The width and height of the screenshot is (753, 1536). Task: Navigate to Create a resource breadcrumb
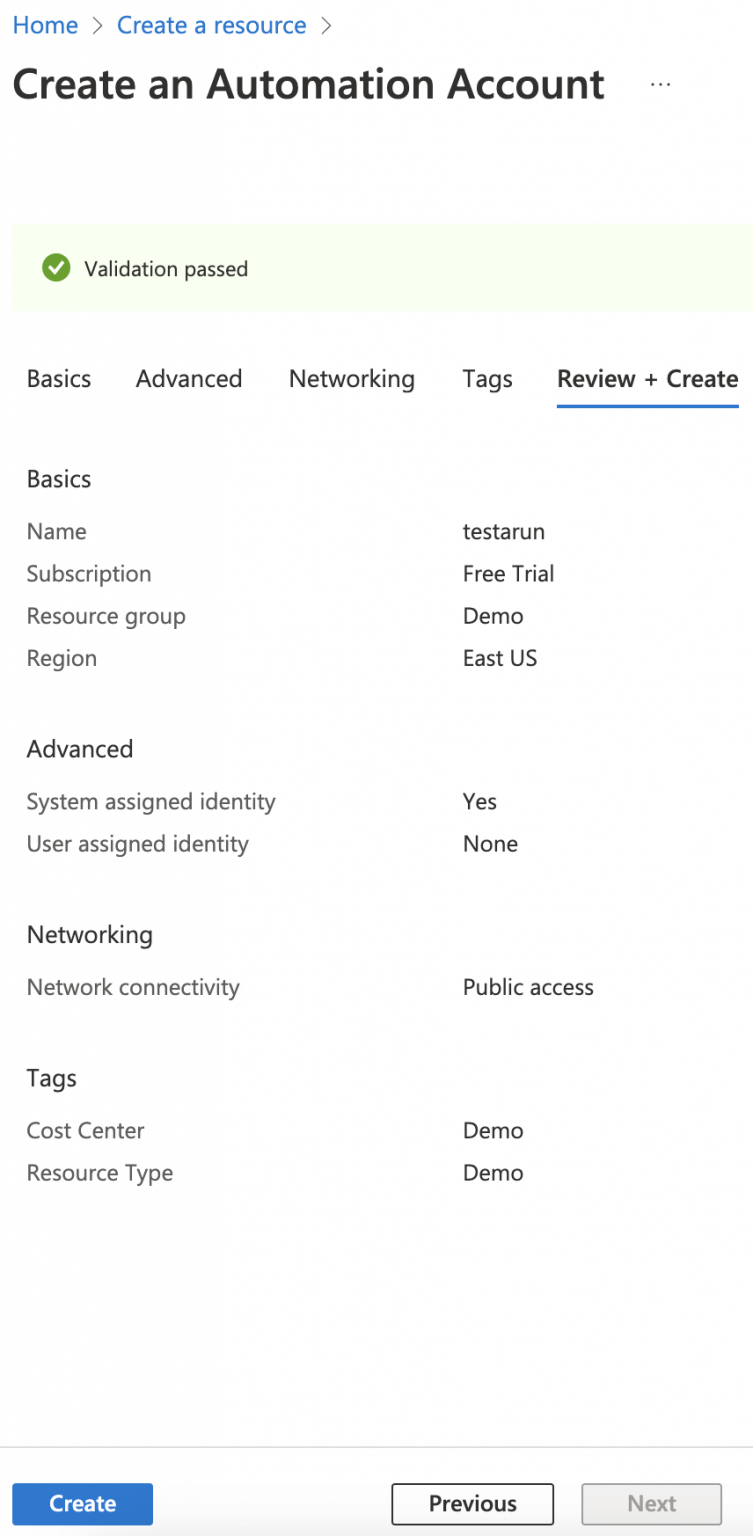click(212, 26)
